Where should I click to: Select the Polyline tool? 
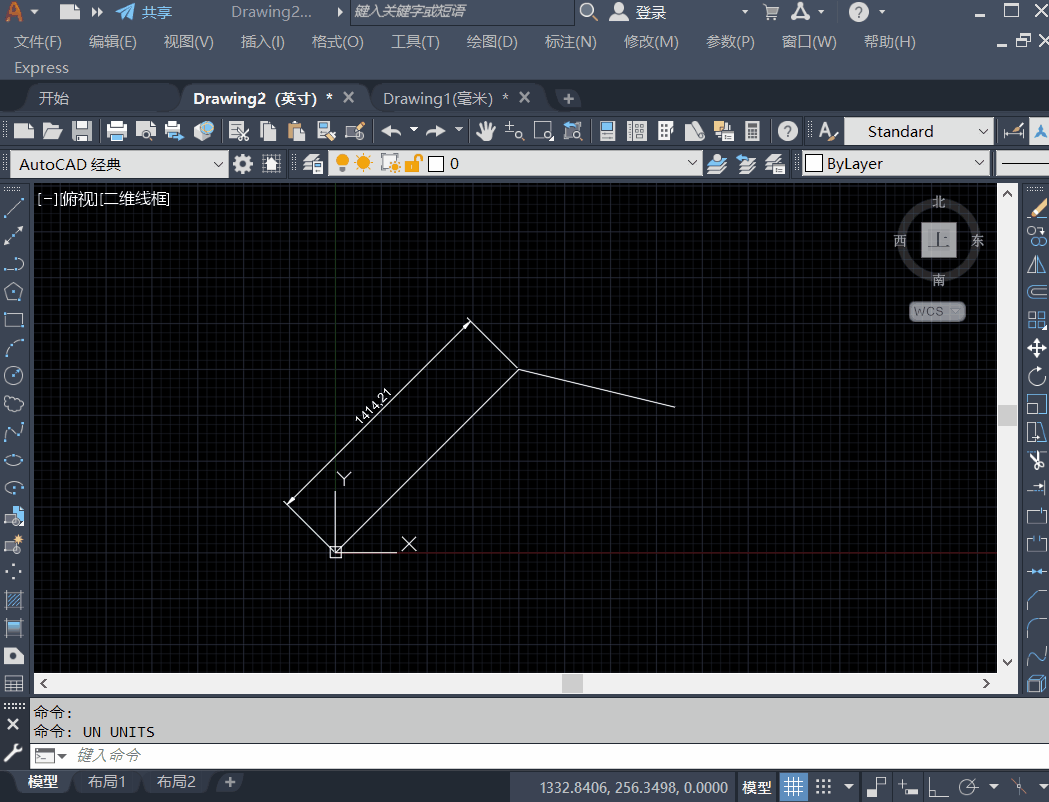tap(13, 264)
